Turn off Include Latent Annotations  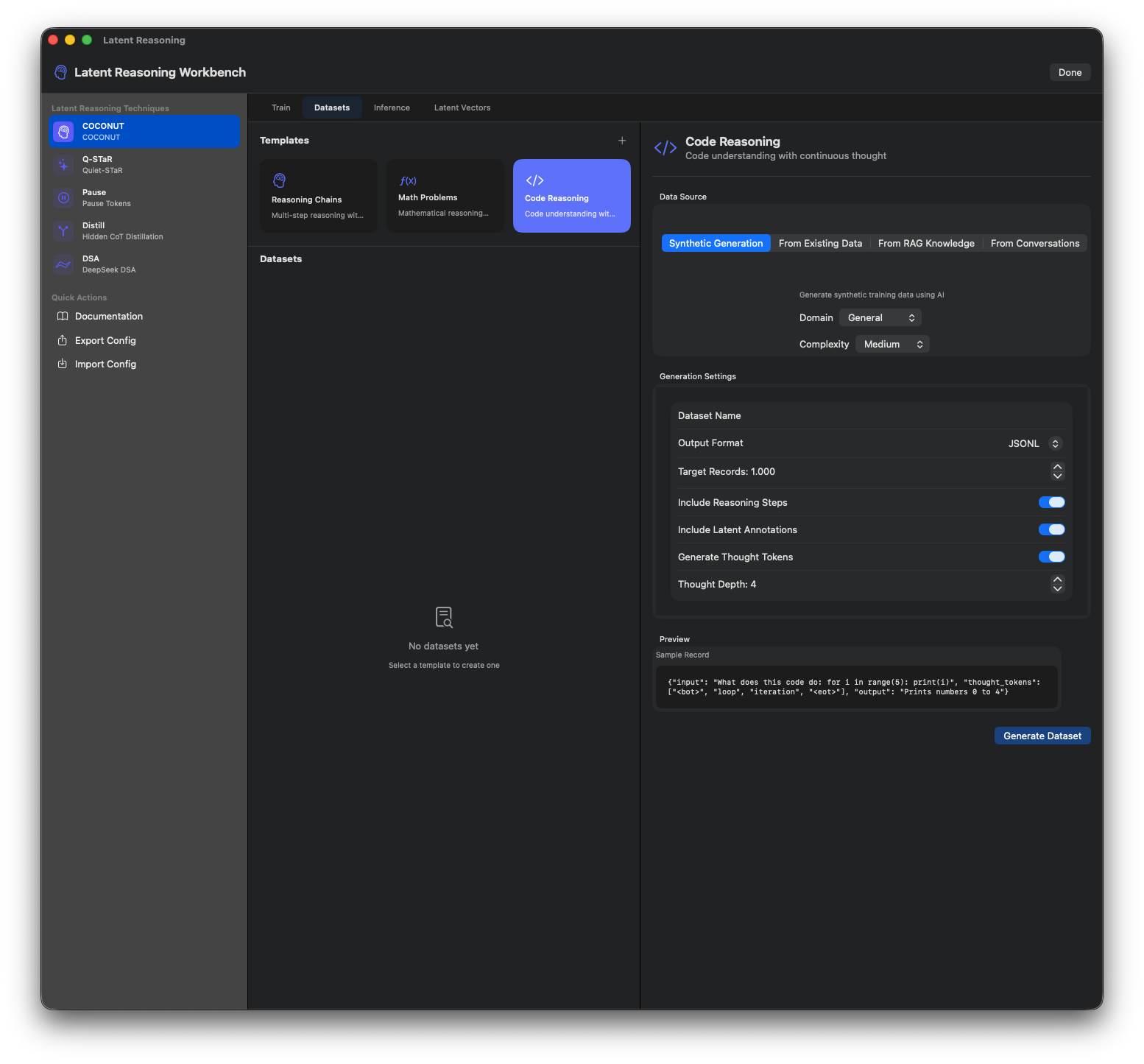(1051, 529)
